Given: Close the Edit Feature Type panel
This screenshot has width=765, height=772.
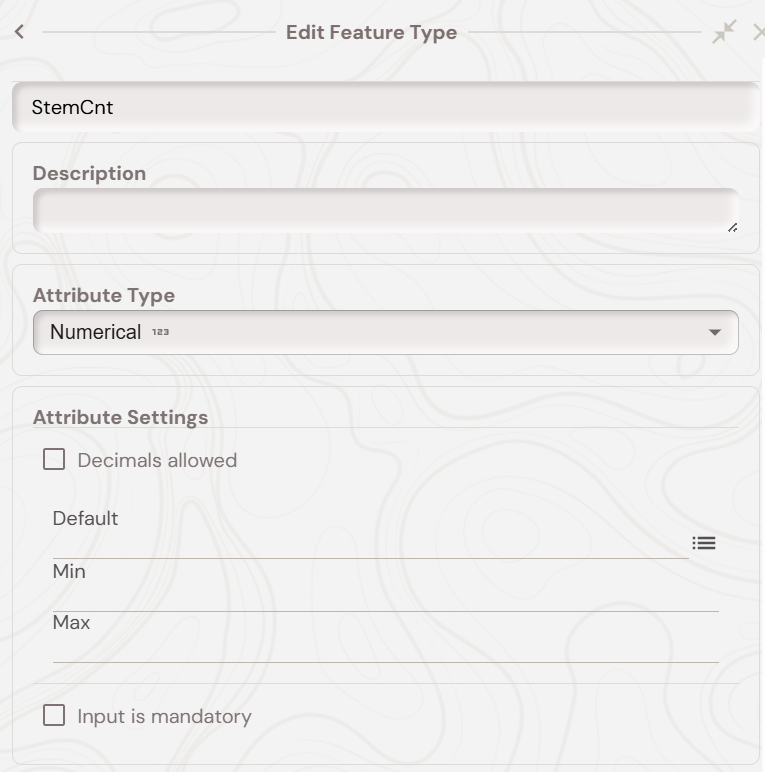Looking at the screenshot, I should [x=758, y=32].
